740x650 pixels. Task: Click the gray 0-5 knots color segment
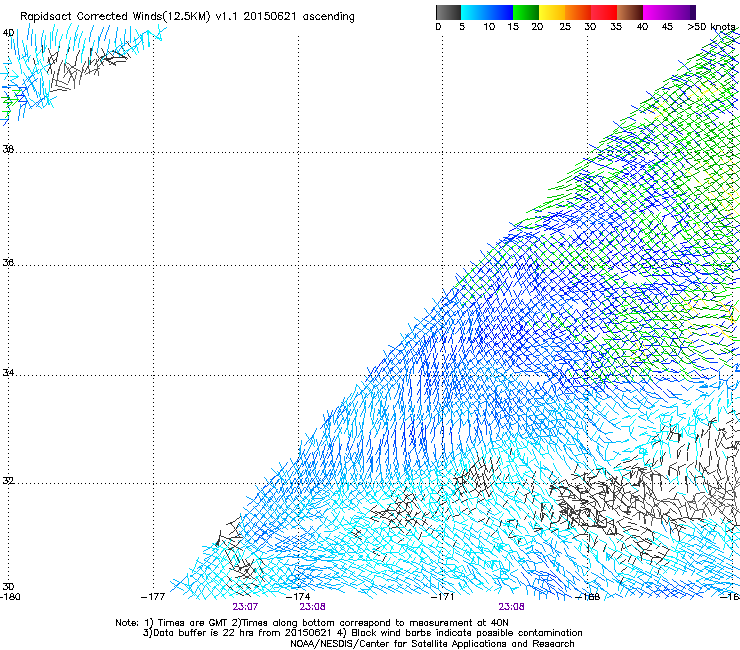coord(448,12)
